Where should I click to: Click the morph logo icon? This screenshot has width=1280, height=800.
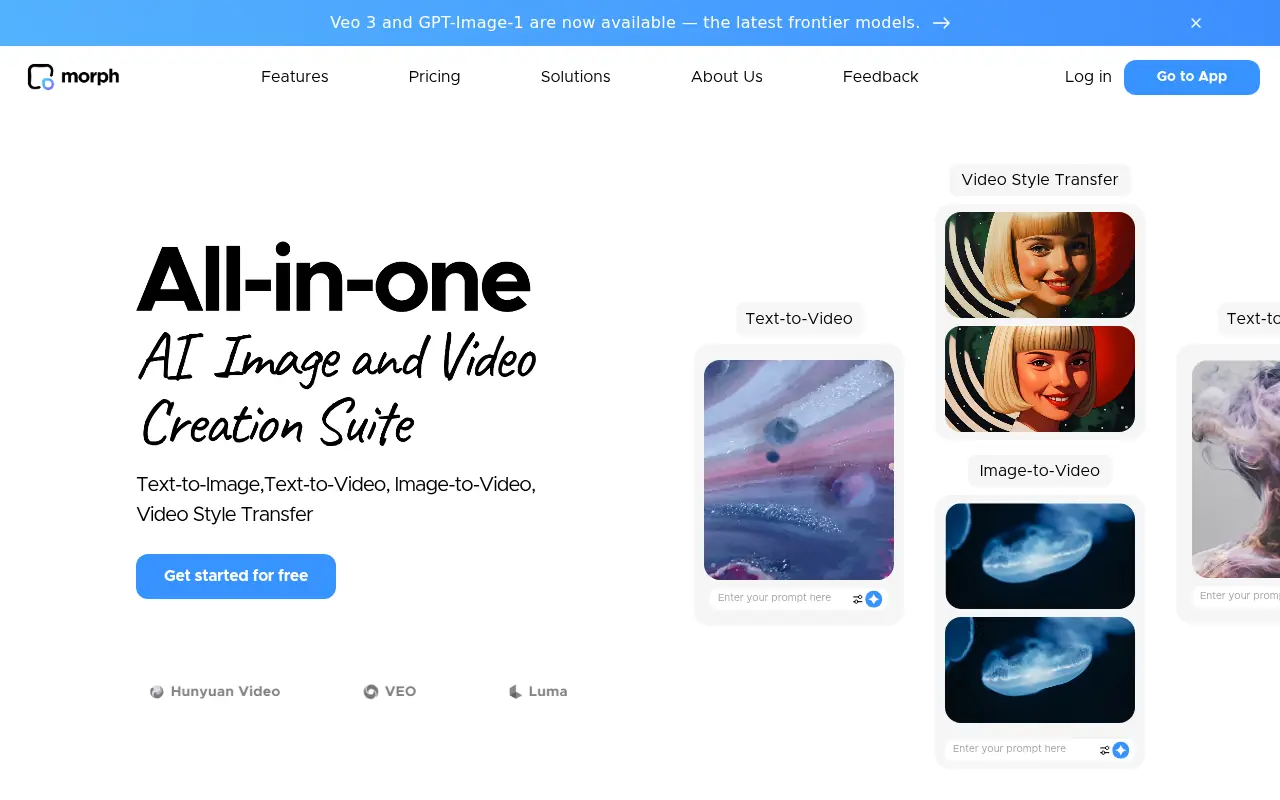[x=40, y=76]
